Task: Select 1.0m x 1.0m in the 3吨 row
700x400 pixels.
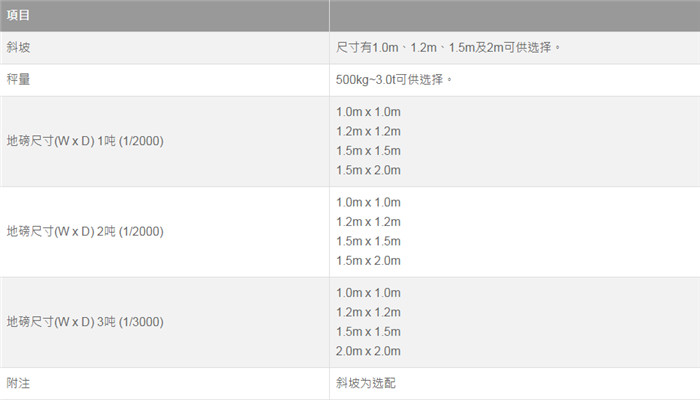Action: pos(369,292)
